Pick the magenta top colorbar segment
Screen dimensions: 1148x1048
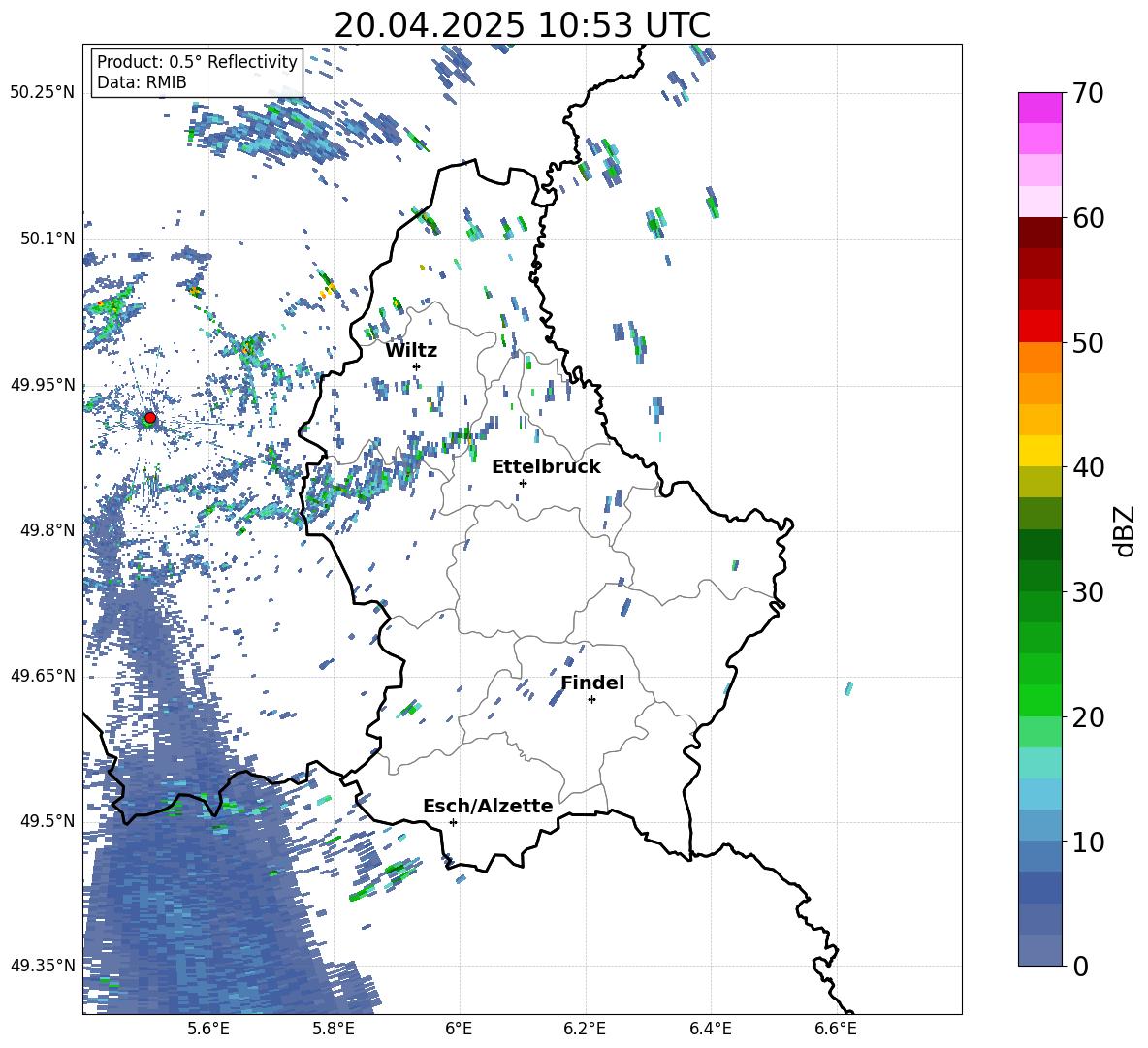coord(1039,108)
